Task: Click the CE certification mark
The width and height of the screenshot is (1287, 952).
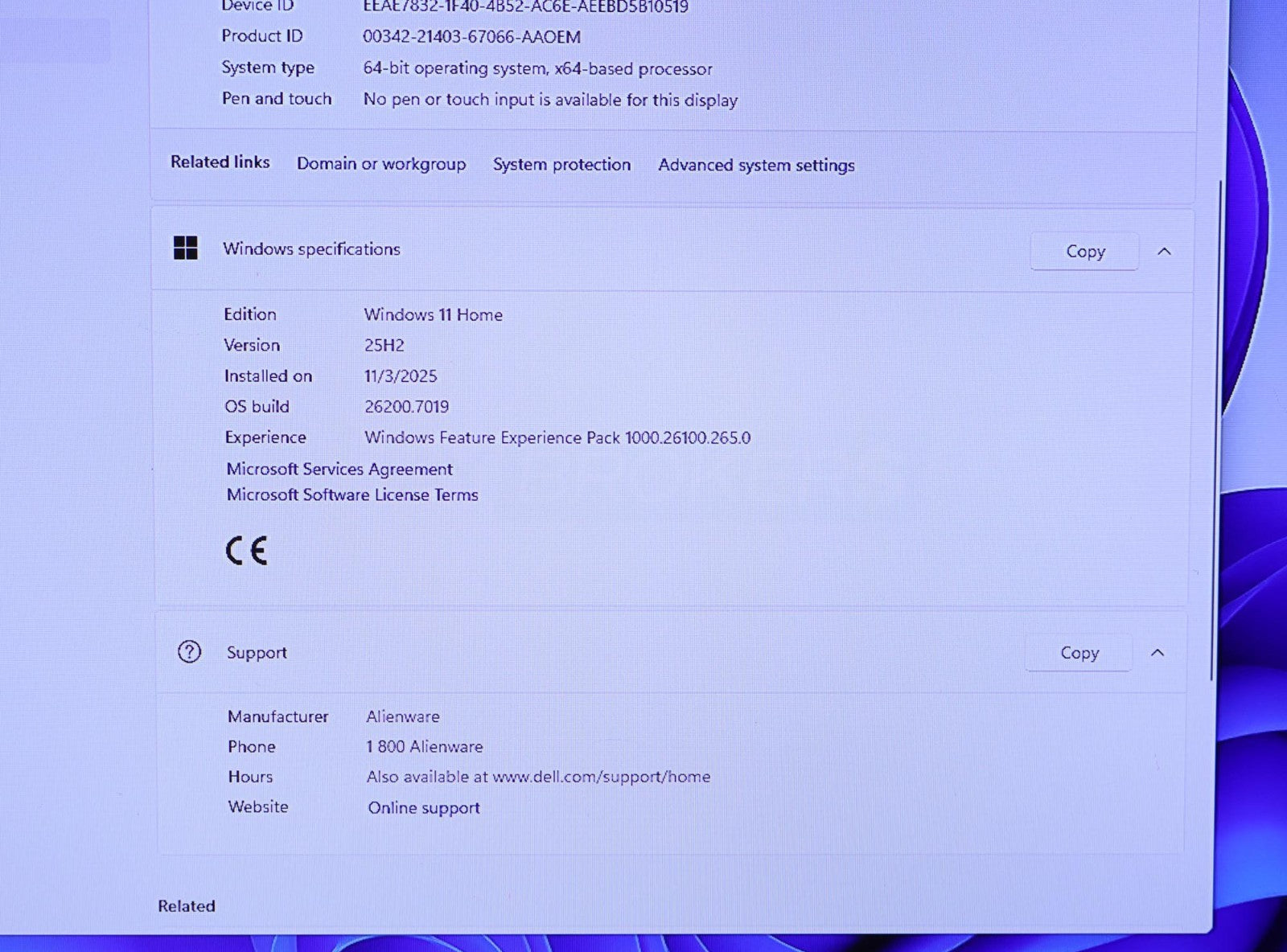Action: (246, 552)
